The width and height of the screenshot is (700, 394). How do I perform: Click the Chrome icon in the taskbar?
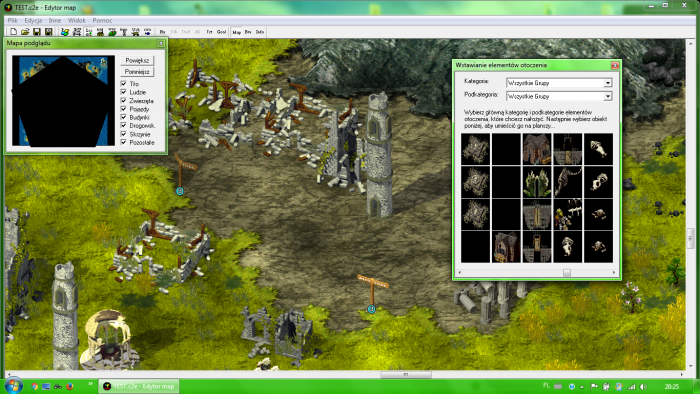pyautogui.click(x=35, y=386)
